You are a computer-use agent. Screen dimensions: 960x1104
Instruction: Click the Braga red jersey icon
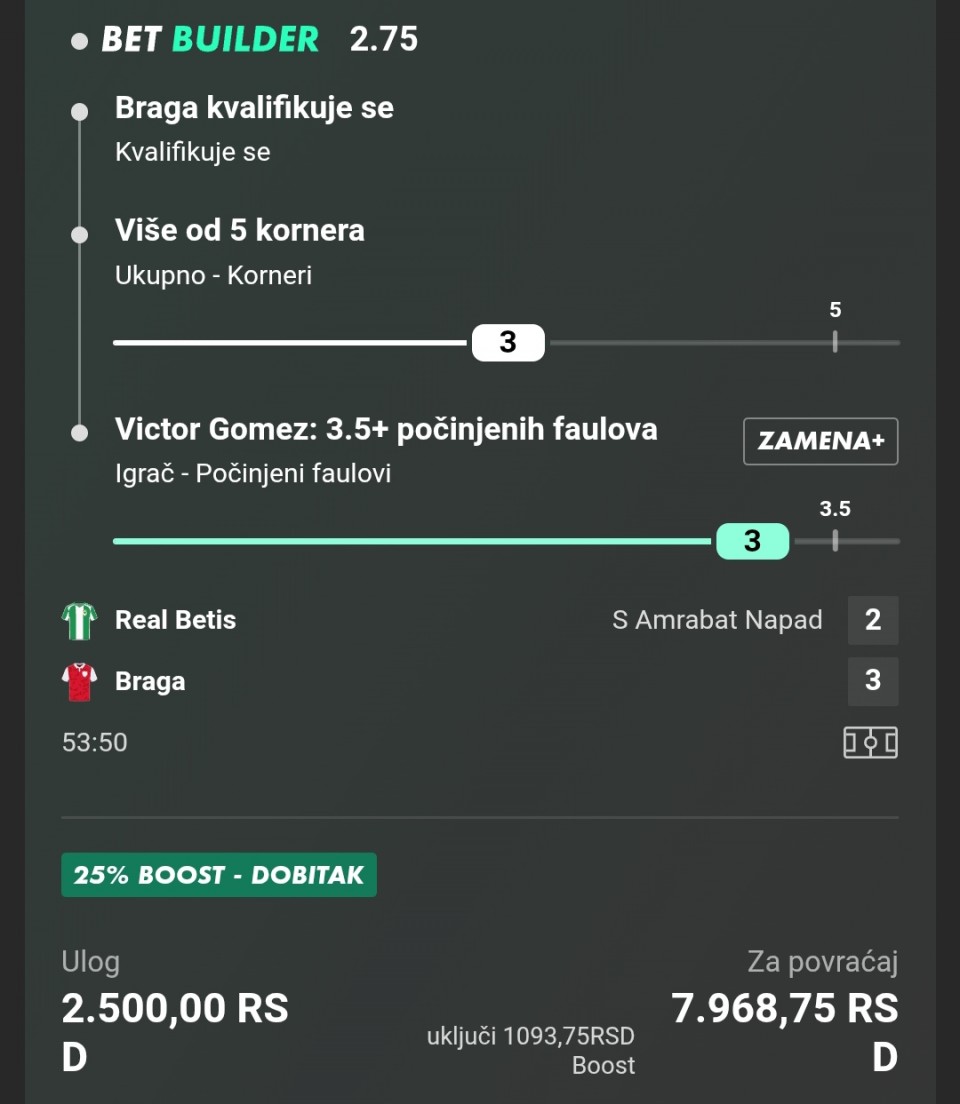[x=79, y=682]
